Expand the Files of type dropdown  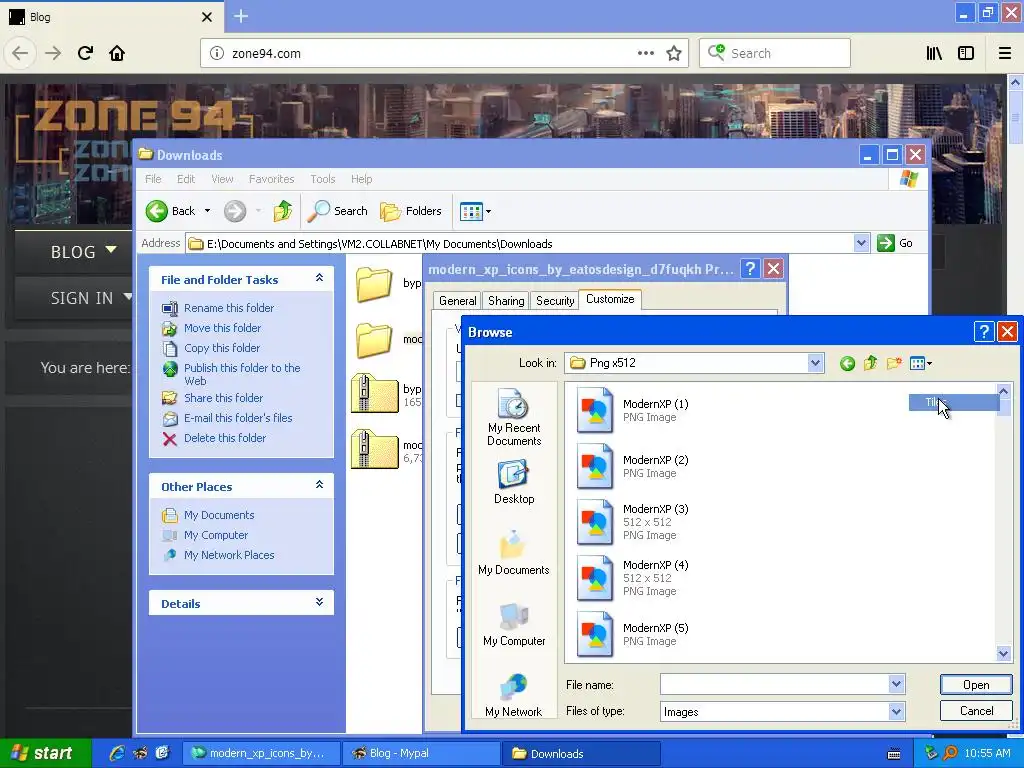coord(897,711)
